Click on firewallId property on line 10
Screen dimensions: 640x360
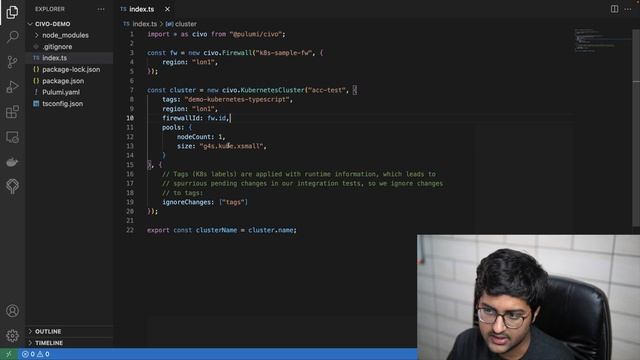(180, 118)
